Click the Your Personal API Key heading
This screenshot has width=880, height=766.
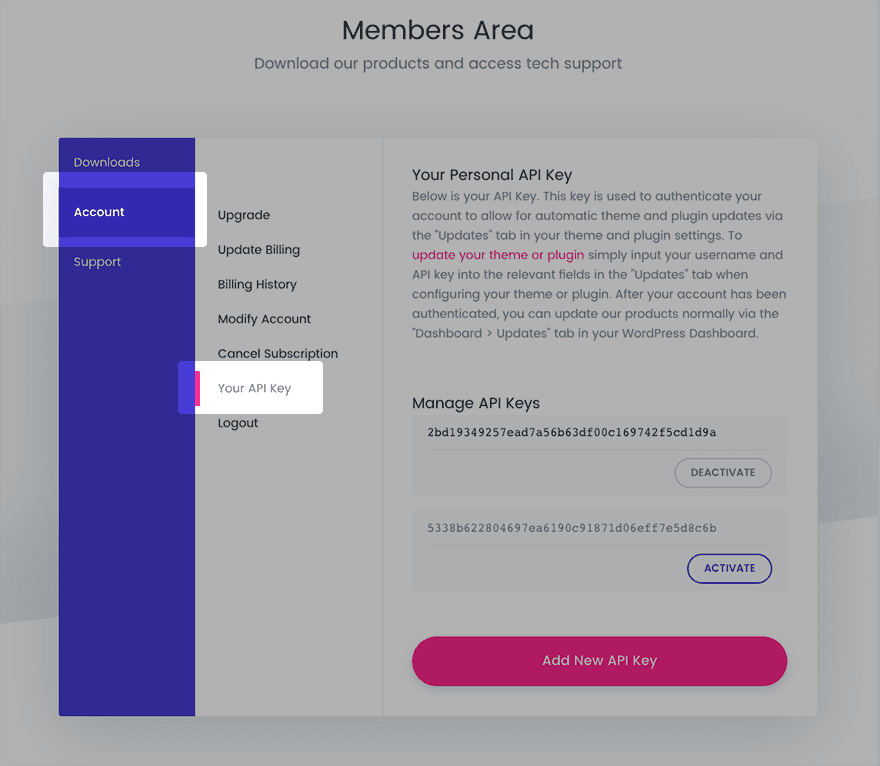tap(492, 176)
